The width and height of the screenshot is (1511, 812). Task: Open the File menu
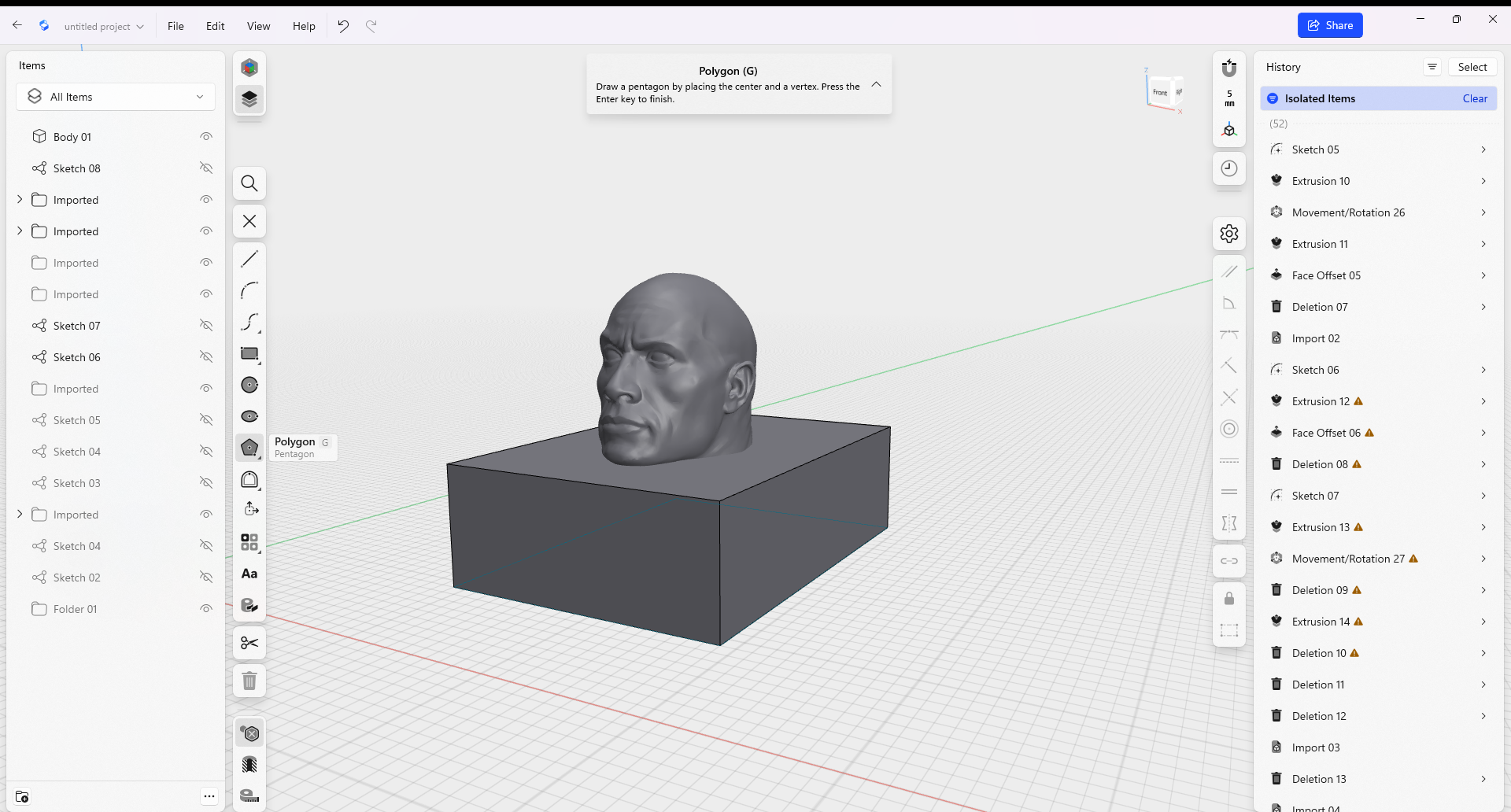(x=175, y=26)
